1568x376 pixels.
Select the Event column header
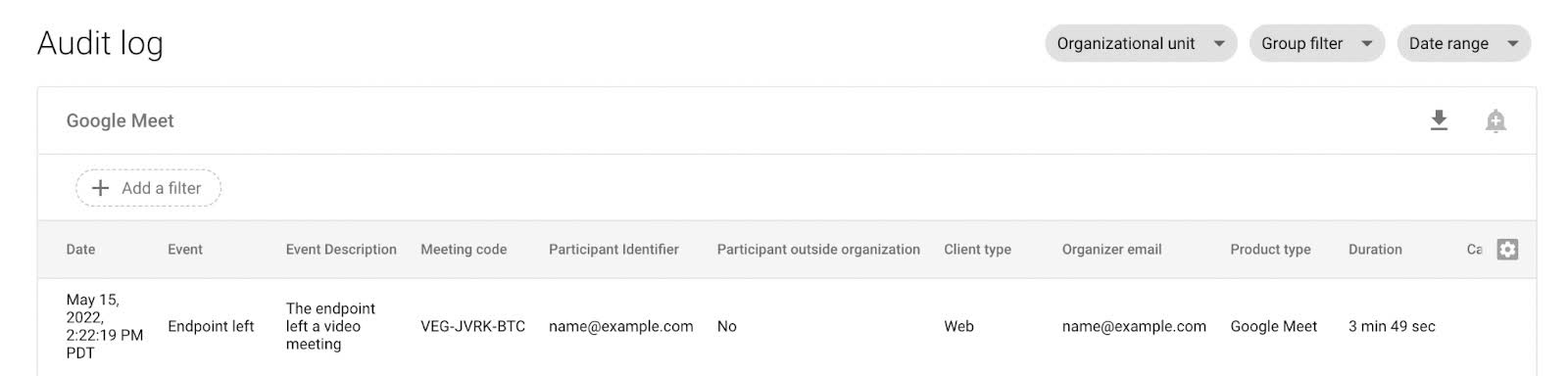185,250
